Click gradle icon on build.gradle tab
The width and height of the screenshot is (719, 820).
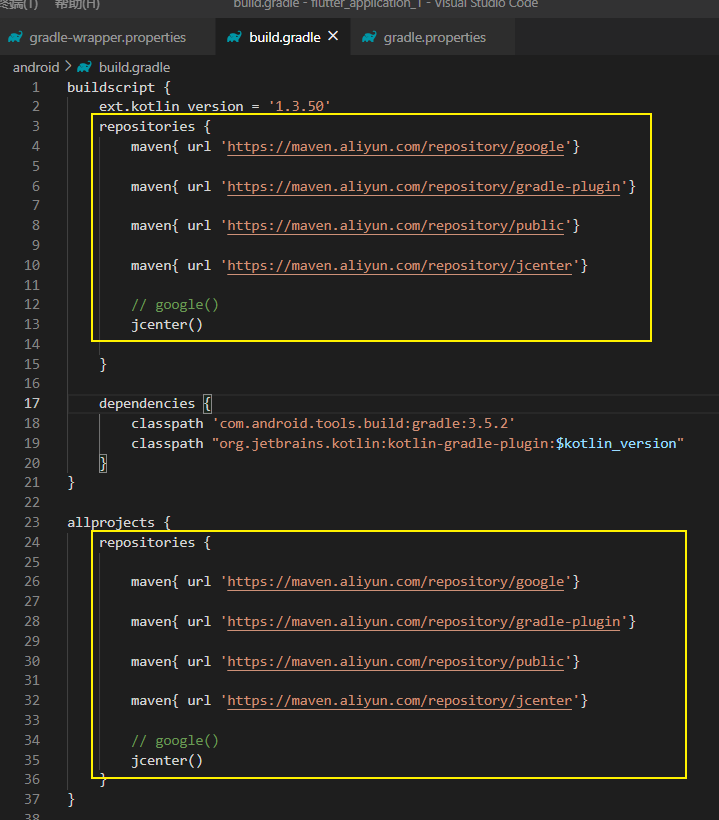coord(234,37)
